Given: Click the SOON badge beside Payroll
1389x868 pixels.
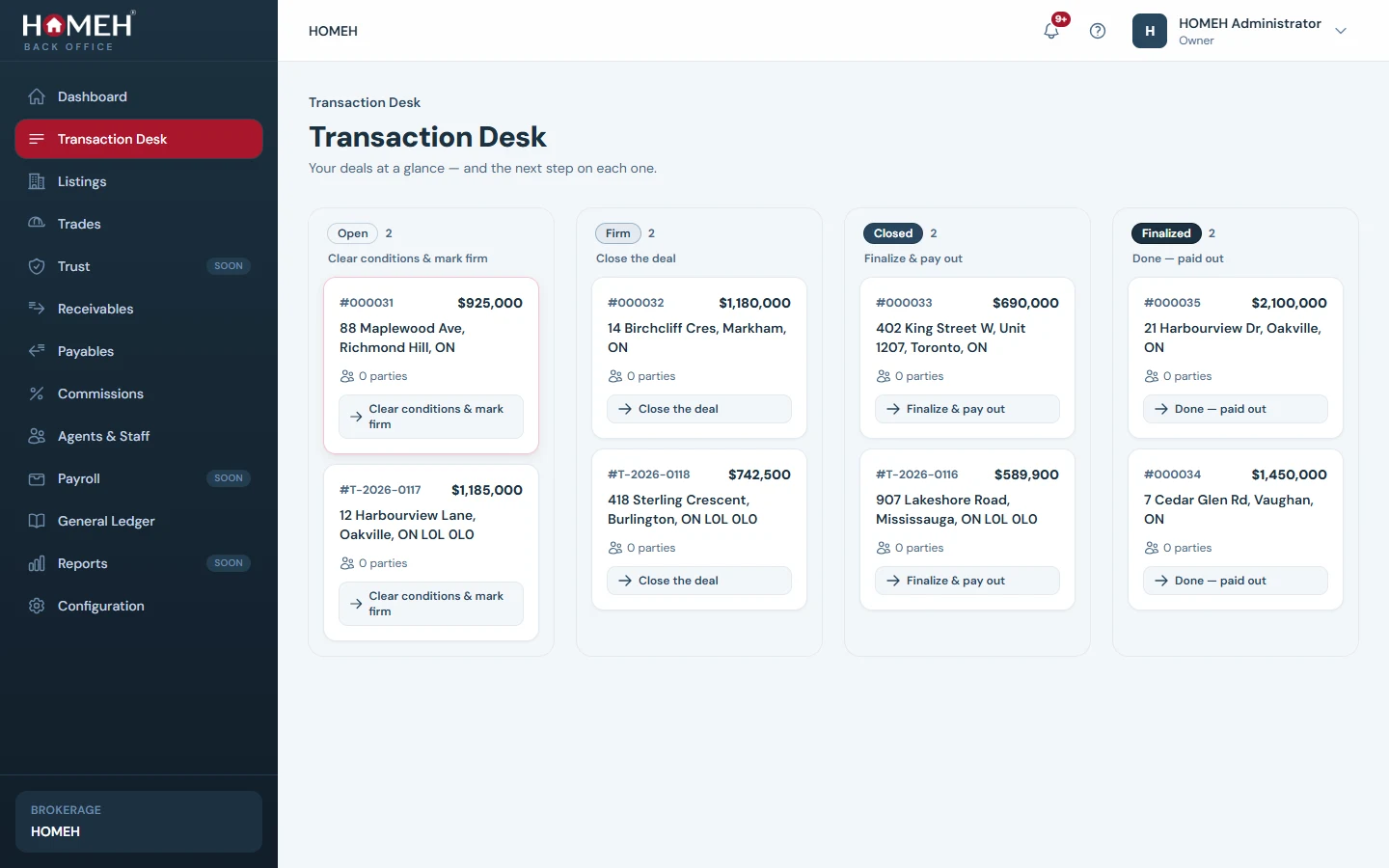Looking at the screenshot, I should pyautogui.click(x=229, y=478).
